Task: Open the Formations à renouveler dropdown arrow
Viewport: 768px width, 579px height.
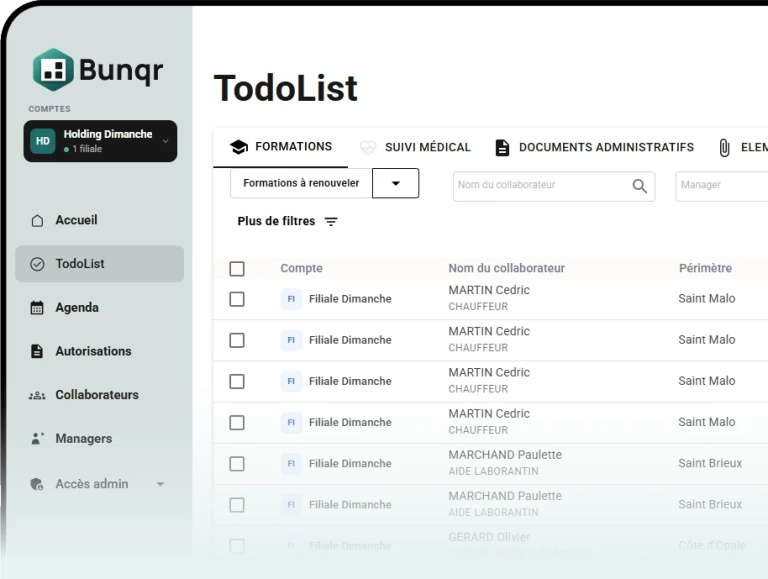Action: 396,183
